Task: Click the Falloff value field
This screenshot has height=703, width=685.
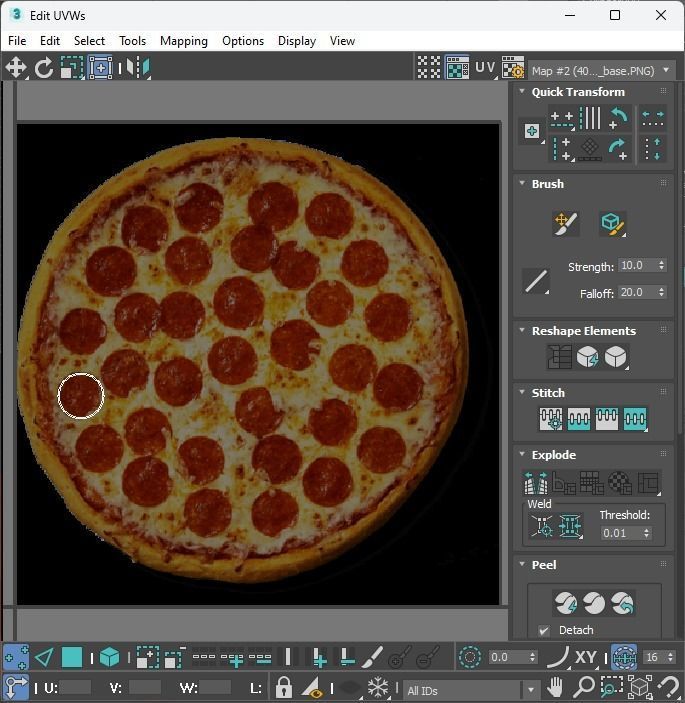Action: tap(636, 292)
